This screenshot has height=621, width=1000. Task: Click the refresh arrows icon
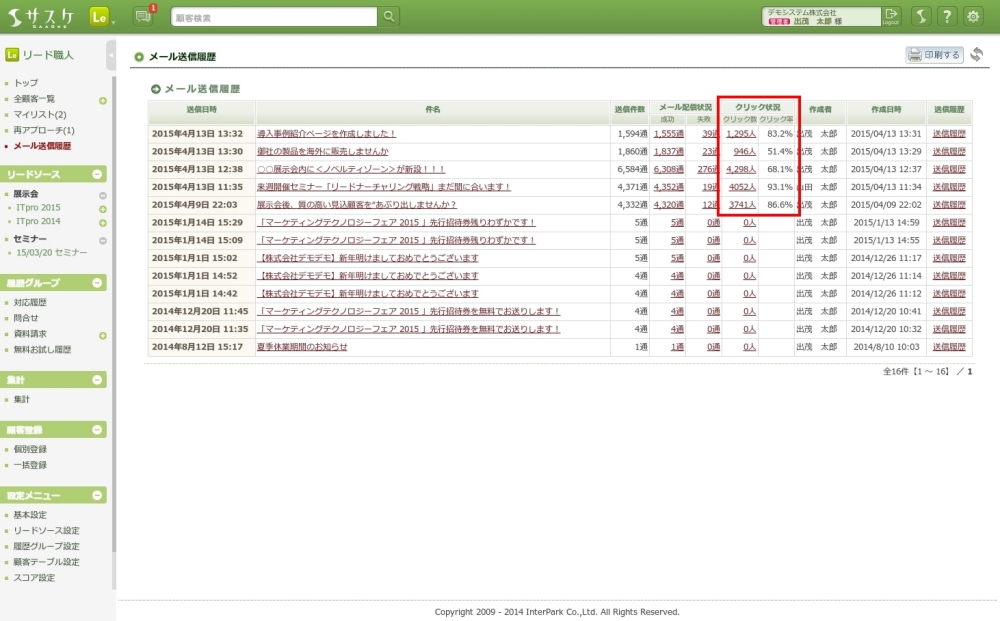(x=977, y=54)
